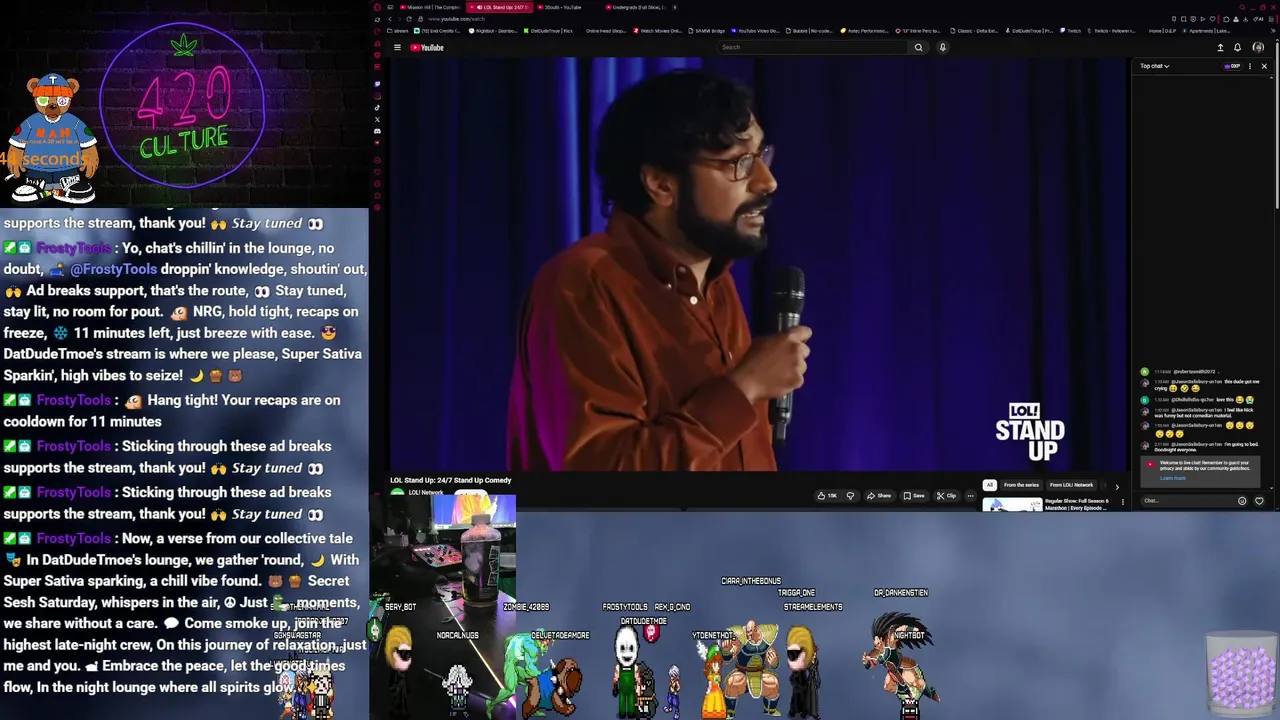This screenshot has width=1280, height=720.
Task: Switch to the Undergrads Full Show tab
Action: [x=636, y=7]
